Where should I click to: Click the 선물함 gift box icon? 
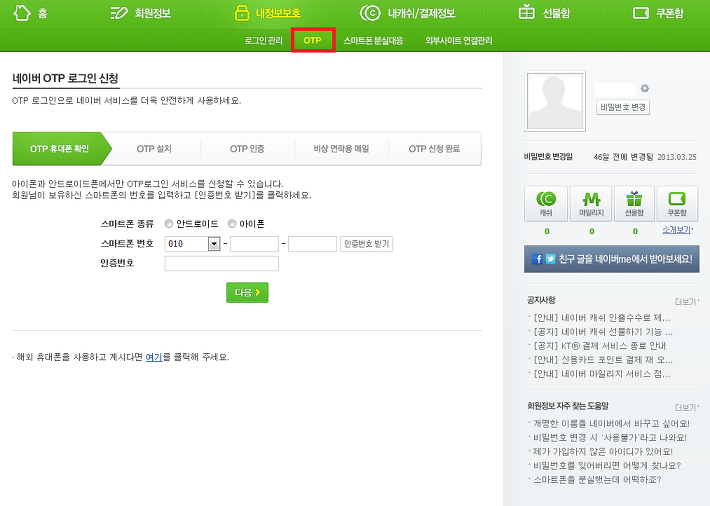pyautogui.click(x=527, y=12)
